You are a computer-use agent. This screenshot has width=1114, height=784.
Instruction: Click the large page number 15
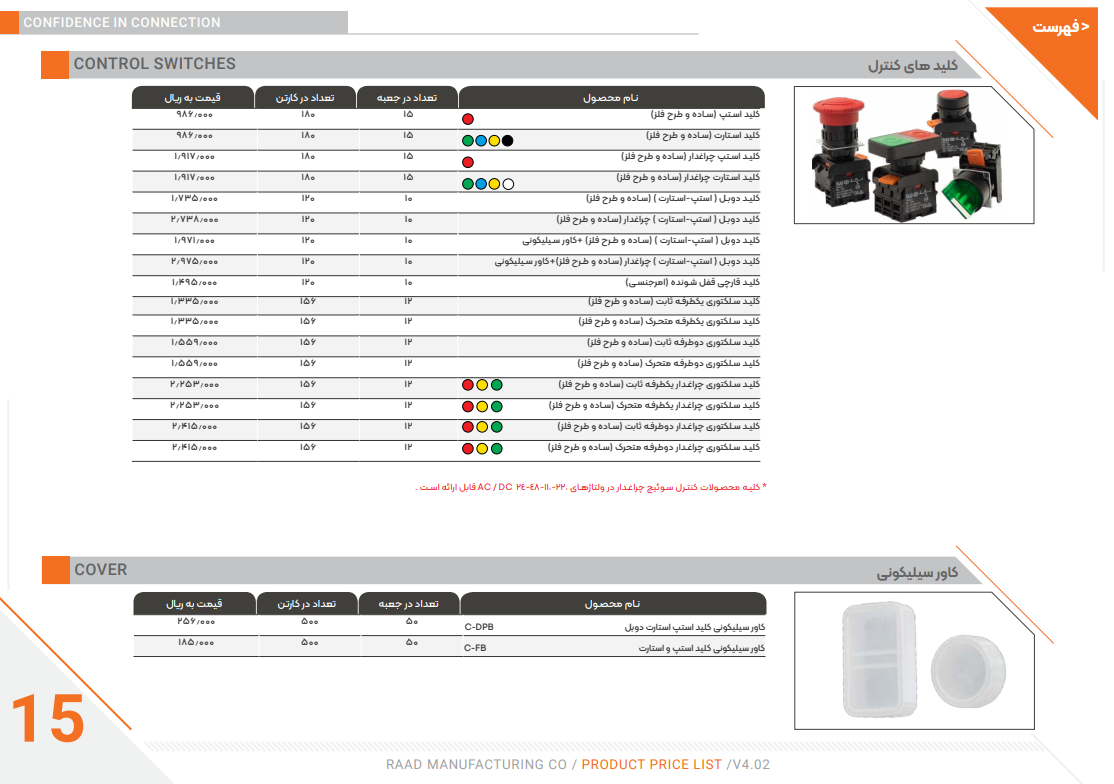point(47,720)
